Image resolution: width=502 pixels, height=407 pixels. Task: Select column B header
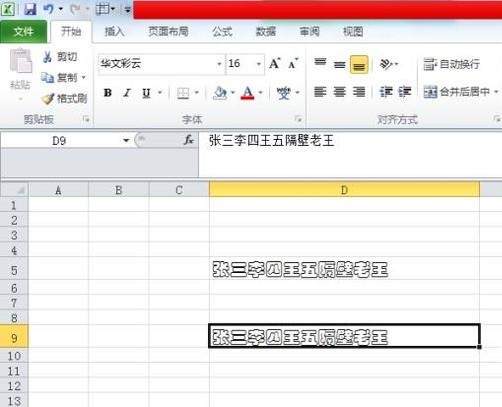pos(119,190)
